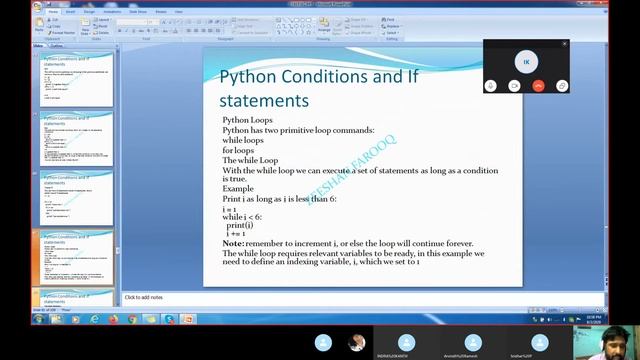Image resolution: width=640 pixels, height=360 pixels.
Task: Close the call overlay window
Action: [564, 44]
